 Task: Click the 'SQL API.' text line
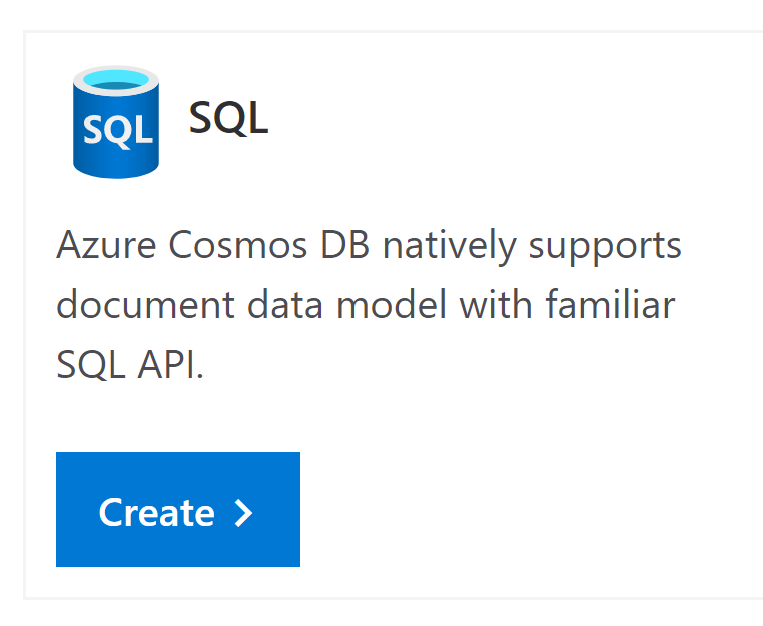click(130, 365)
